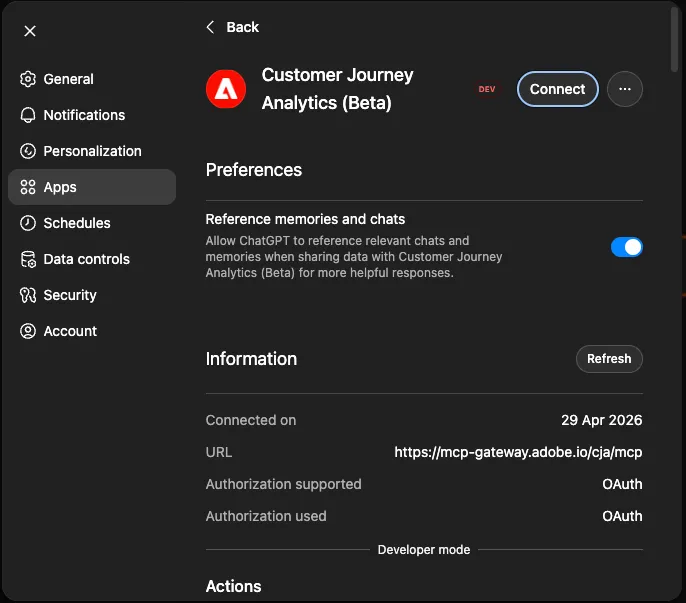
Task: Connect Customer Journey Analytics app
Action: point(557,89)
